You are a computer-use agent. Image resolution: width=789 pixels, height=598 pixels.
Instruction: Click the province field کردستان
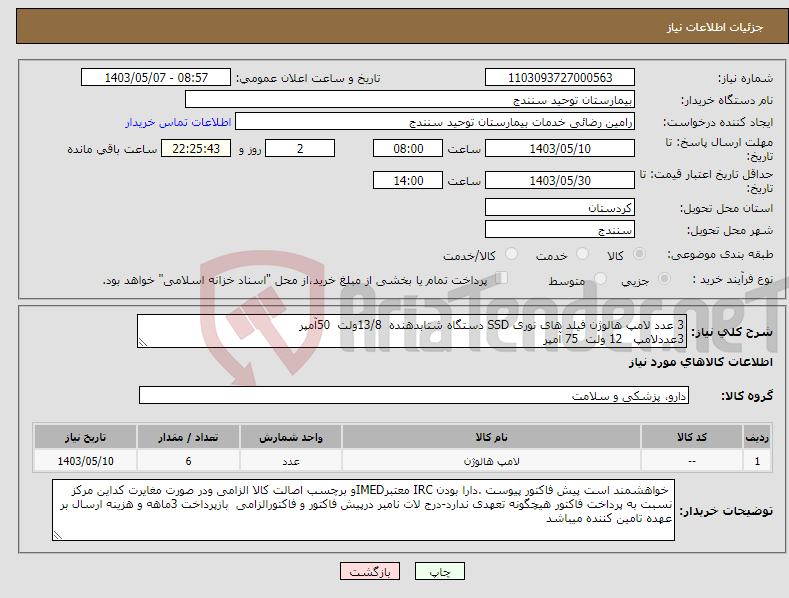coord(560,207)
